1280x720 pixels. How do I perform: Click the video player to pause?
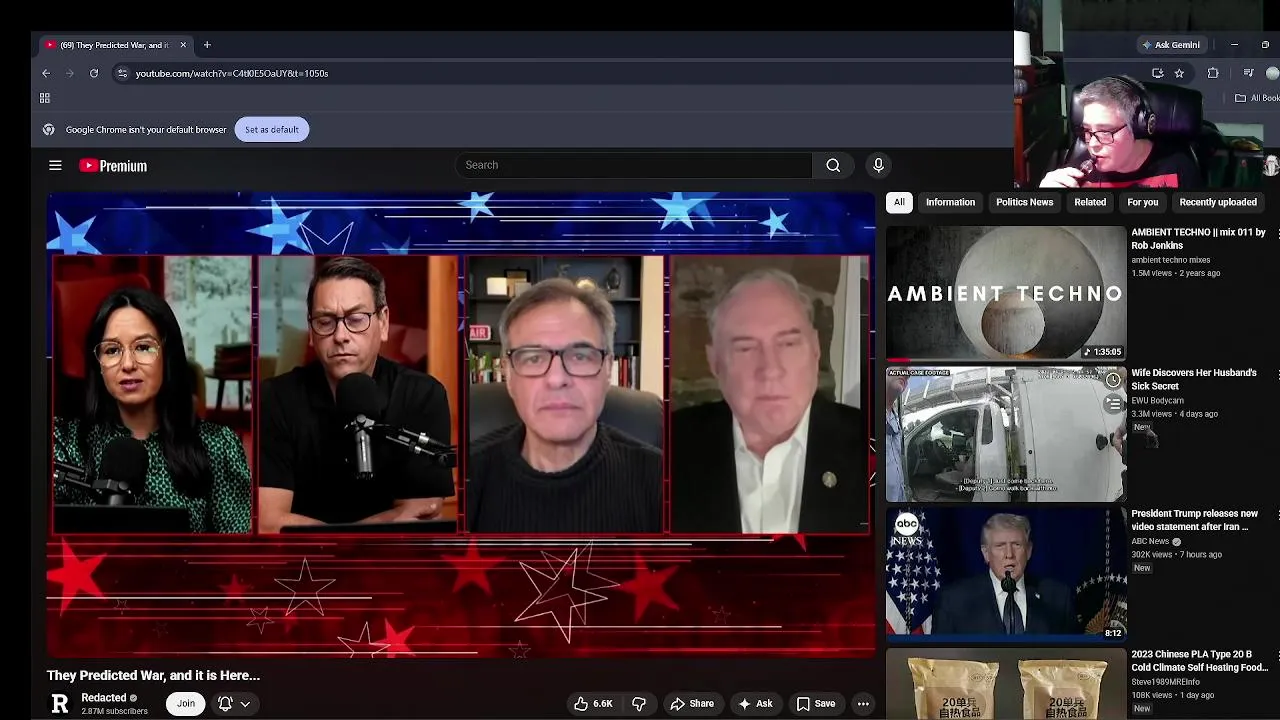461,425
